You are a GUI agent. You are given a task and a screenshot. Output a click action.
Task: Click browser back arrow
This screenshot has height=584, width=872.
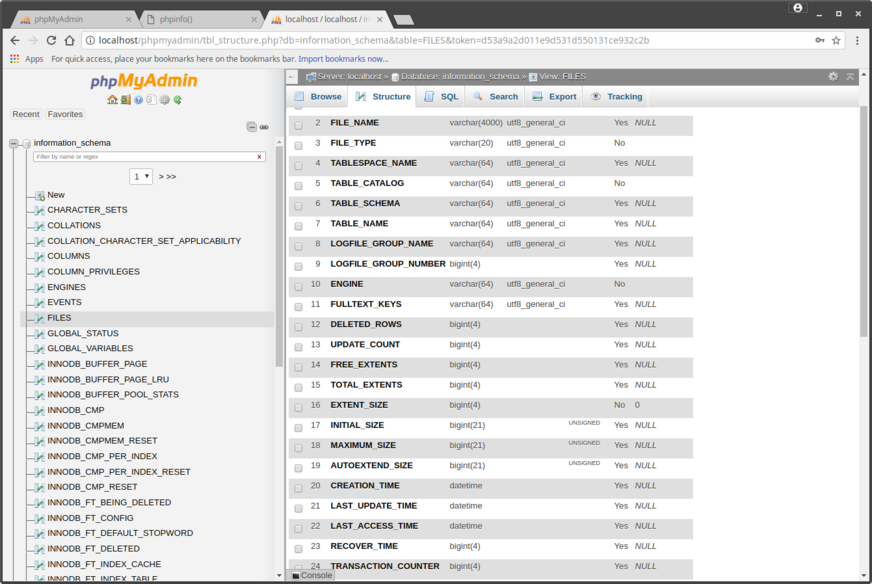[x=15, y=40]
